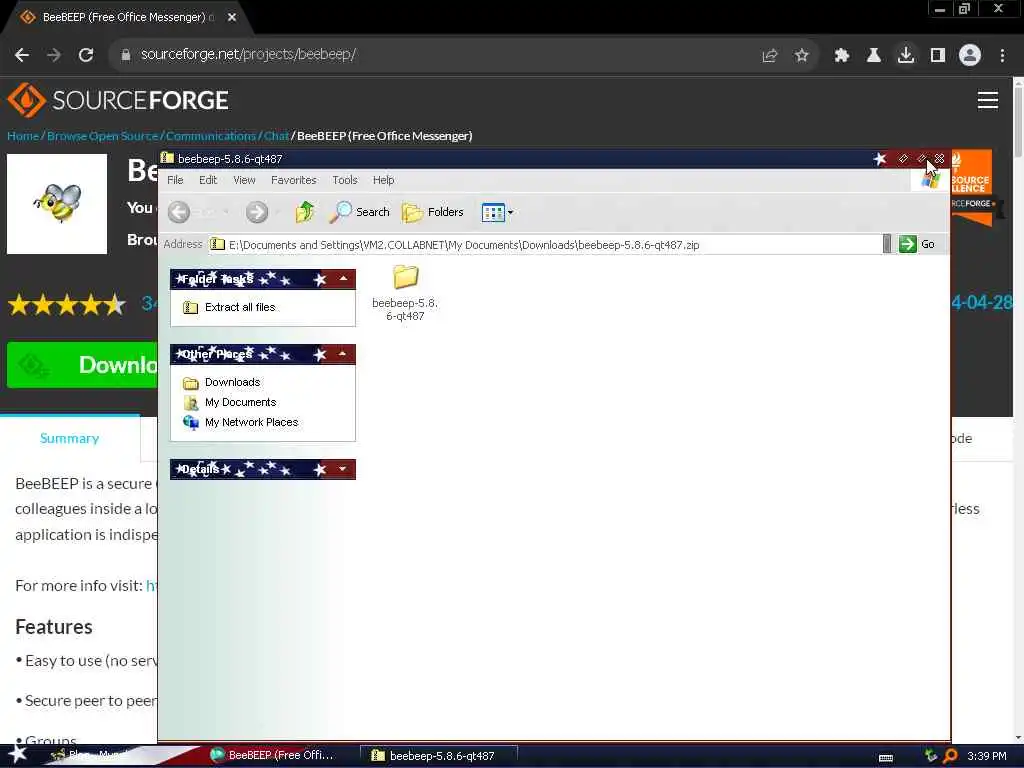Click the BeeBEEP bee logo image
The image size is (1024, 768).
[x=57, y=204]
